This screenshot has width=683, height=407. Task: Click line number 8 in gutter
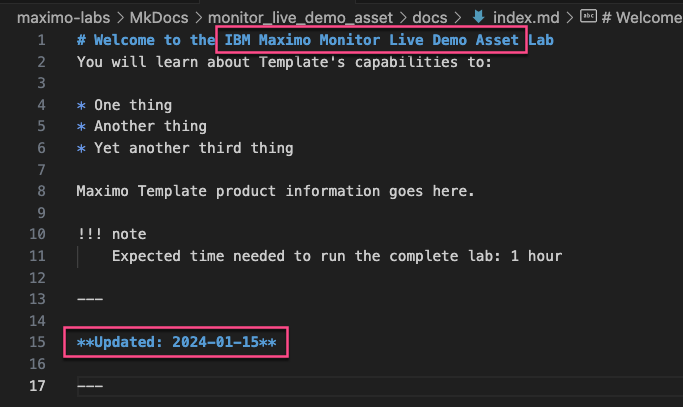41,191
